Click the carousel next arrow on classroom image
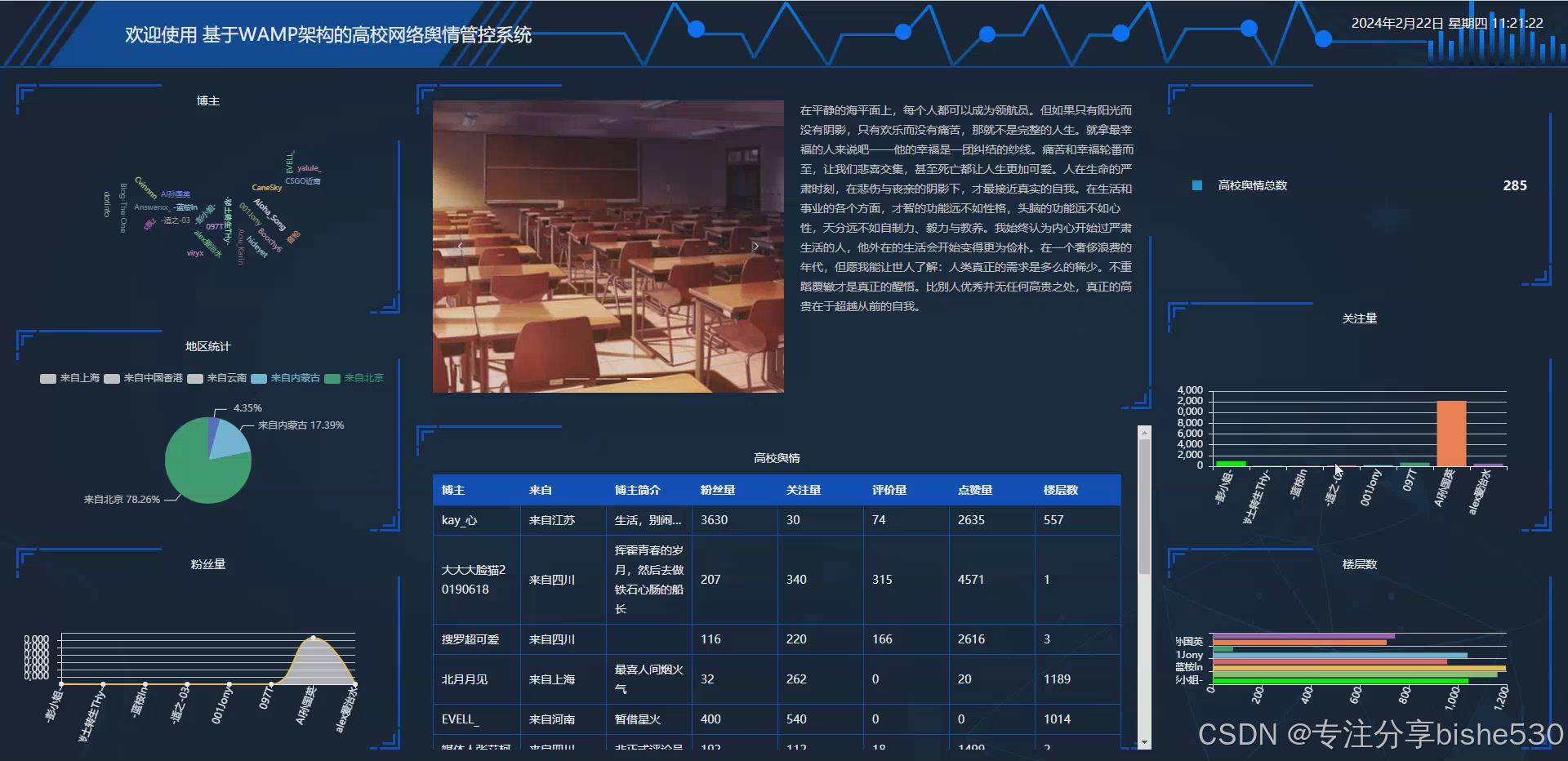The width and height of the screenshot is (1568, 761). tap(755, 246)
